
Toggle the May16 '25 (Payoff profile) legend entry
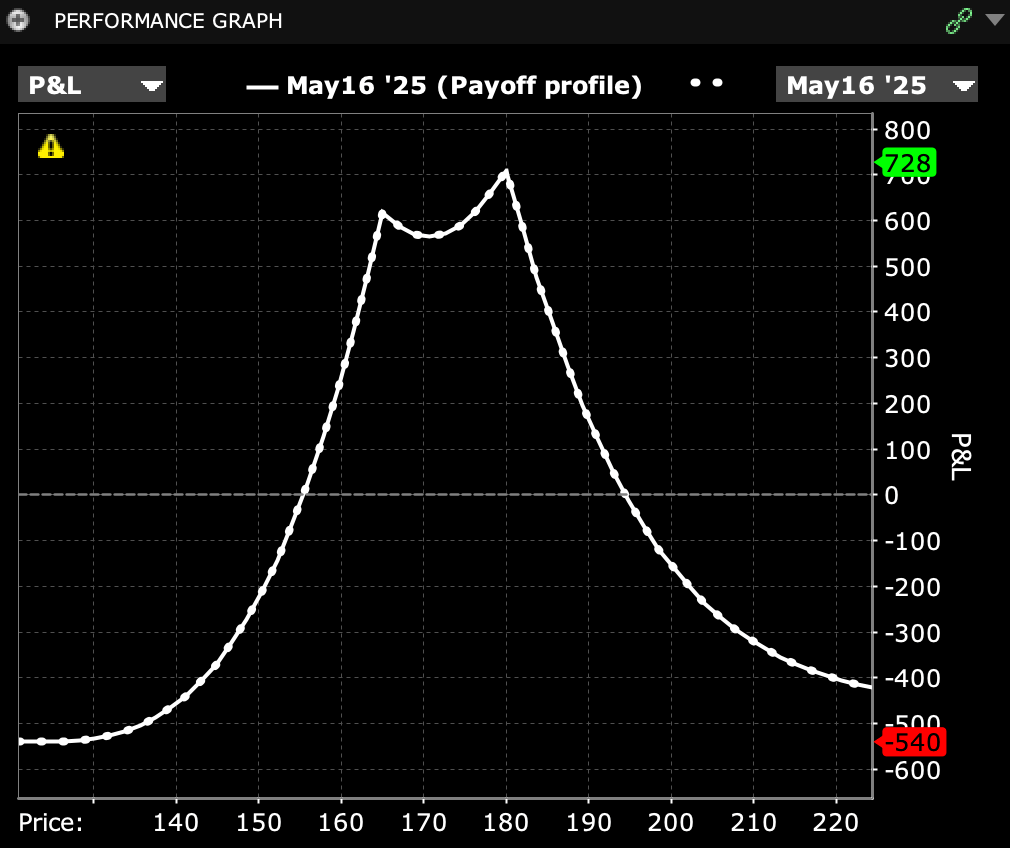pos(463,85)
